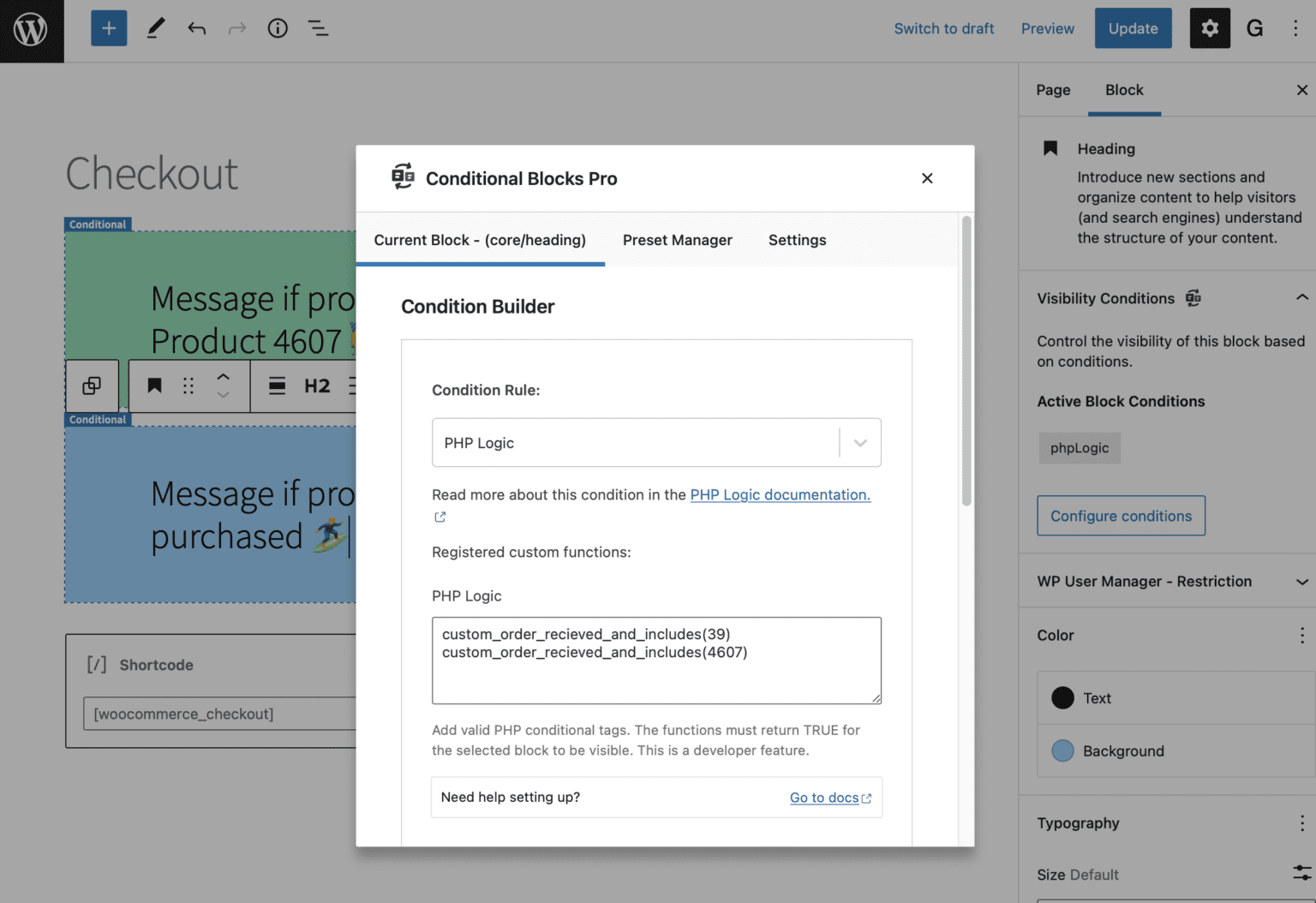Viewport: 1316px width, 903px height.
Task: Open the block inserter
Action: pos(108,27)
